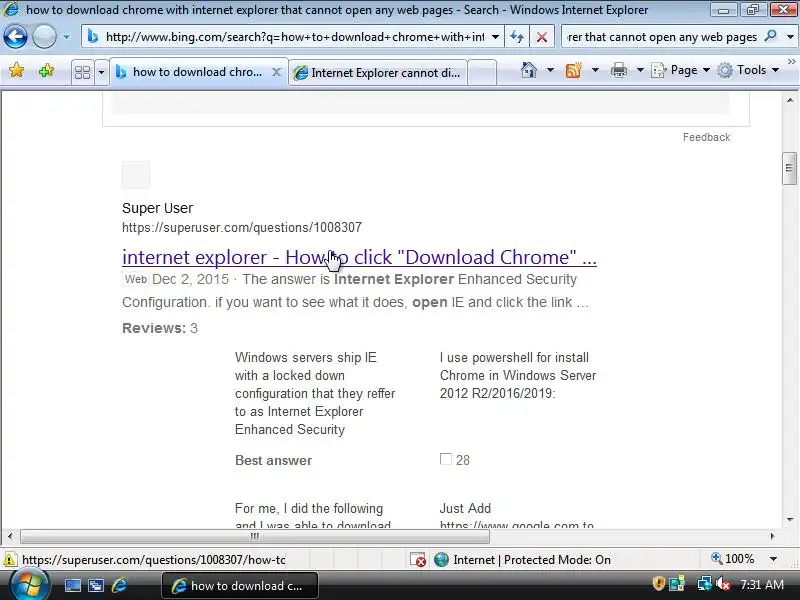Open search provider dropdown arrow
Screen dimensions: 800x600
coord(790,37)
